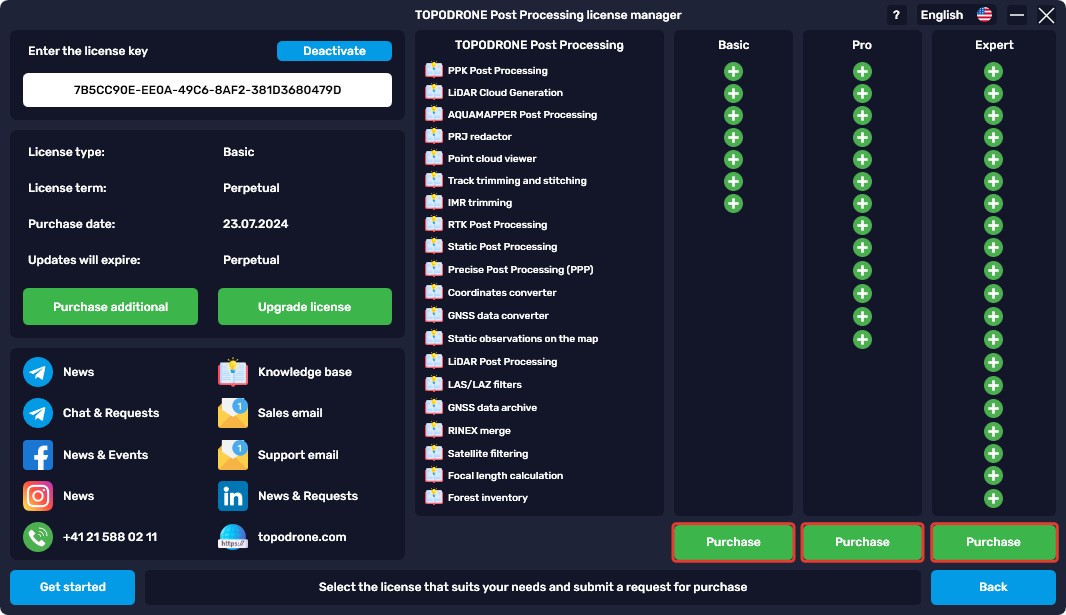The image size is (1066, 615).
Task: Click Basic plus for IMR trimming
Action: [733, 203]
